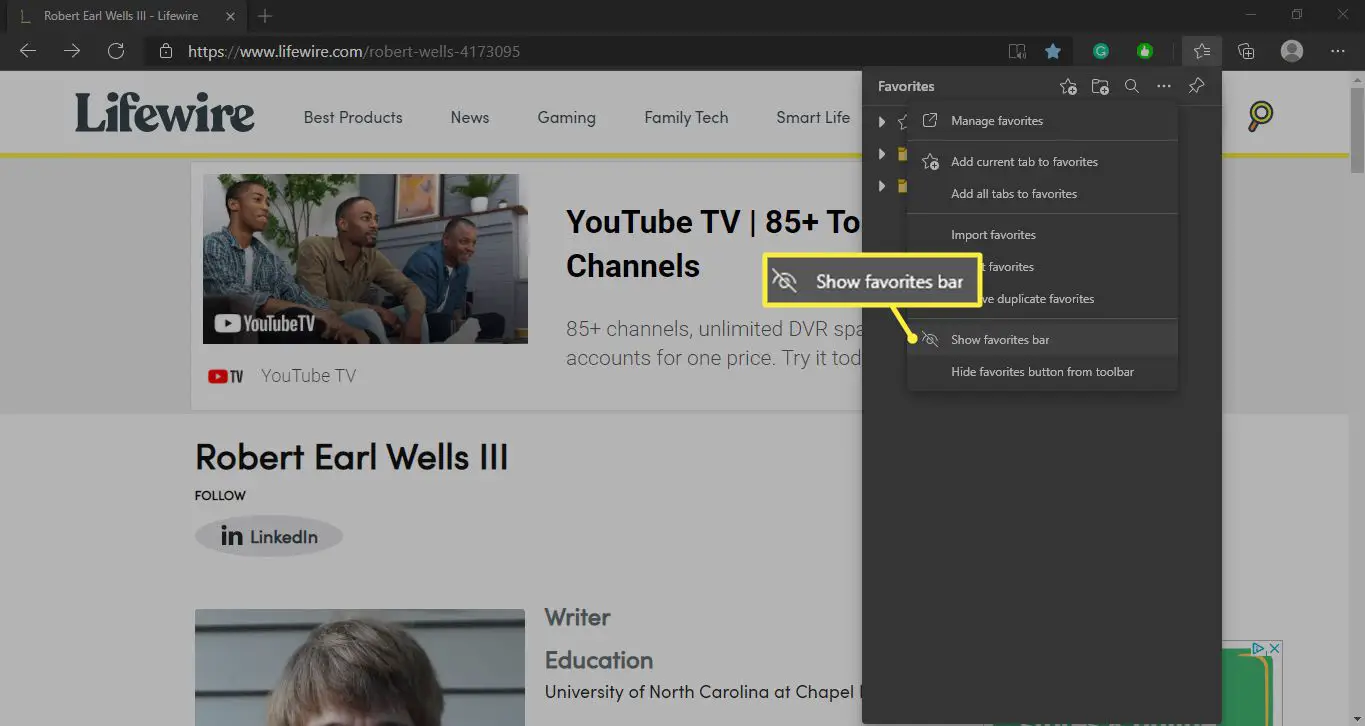Viewport: 1365px width, 726px height.
Task: Click the University of North Carolina text
Action: [x=702, y=692]
